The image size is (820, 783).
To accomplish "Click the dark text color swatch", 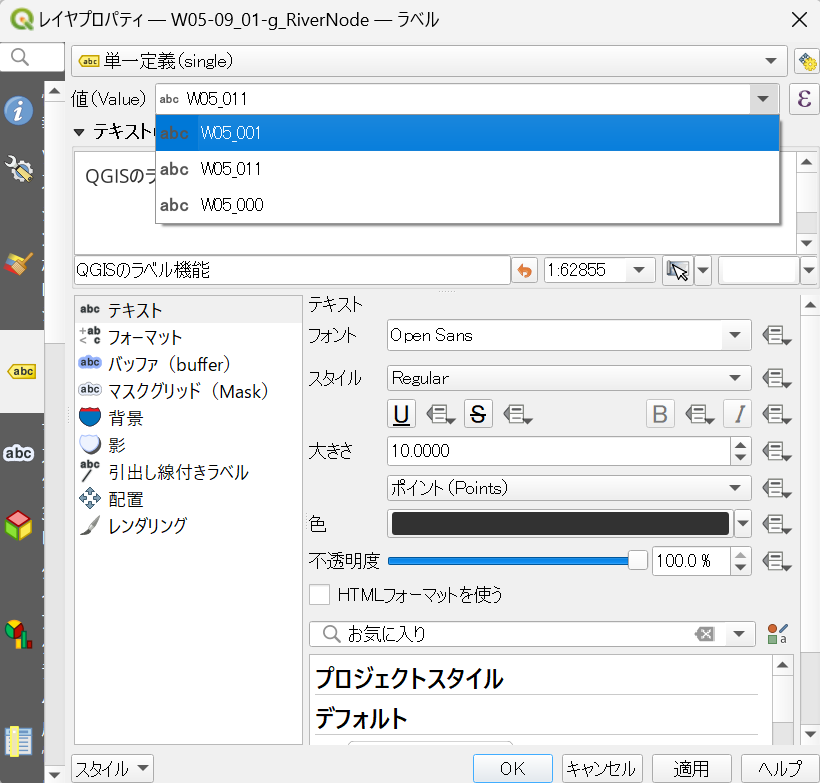I will [x=560, y=524].
